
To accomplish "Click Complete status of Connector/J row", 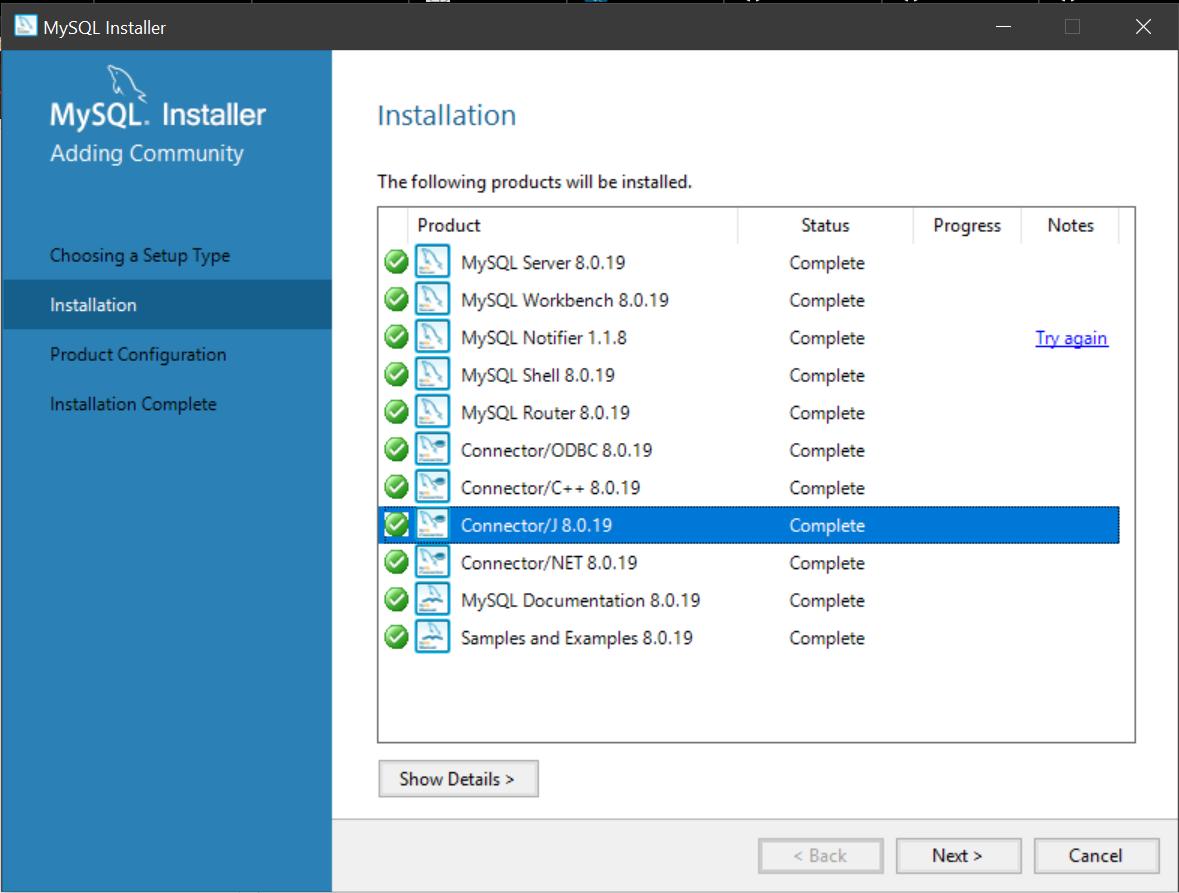I will (826, 526).
